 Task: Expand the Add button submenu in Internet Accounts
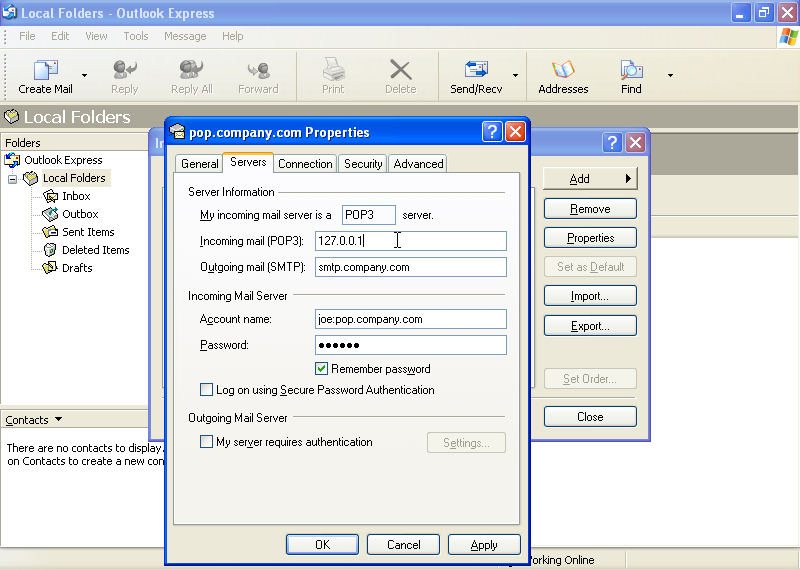(590, 179)
